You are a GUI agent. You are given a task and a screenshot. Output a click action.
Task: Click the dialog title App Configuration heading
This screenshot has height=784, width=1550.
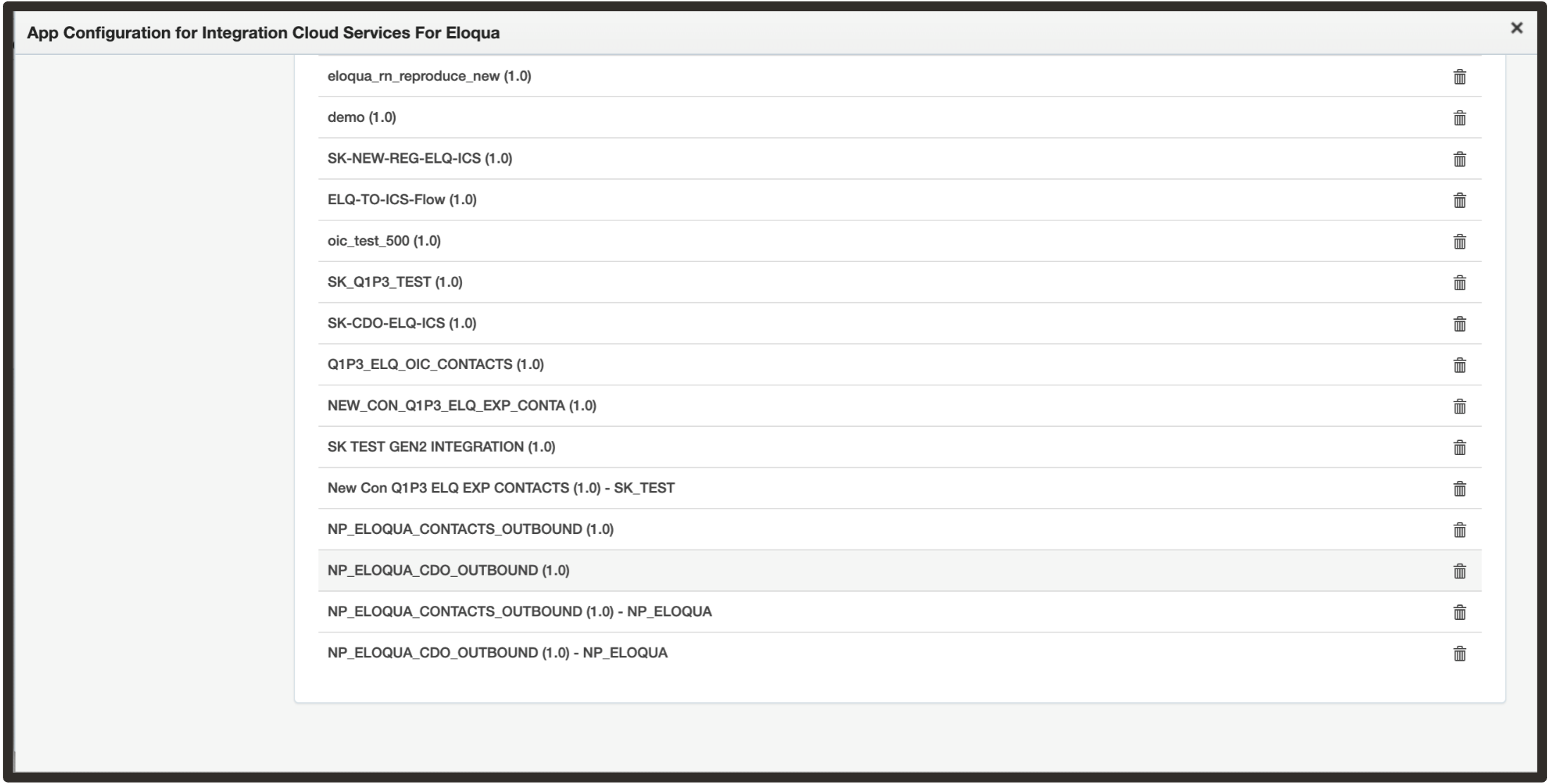click(263, 33)
